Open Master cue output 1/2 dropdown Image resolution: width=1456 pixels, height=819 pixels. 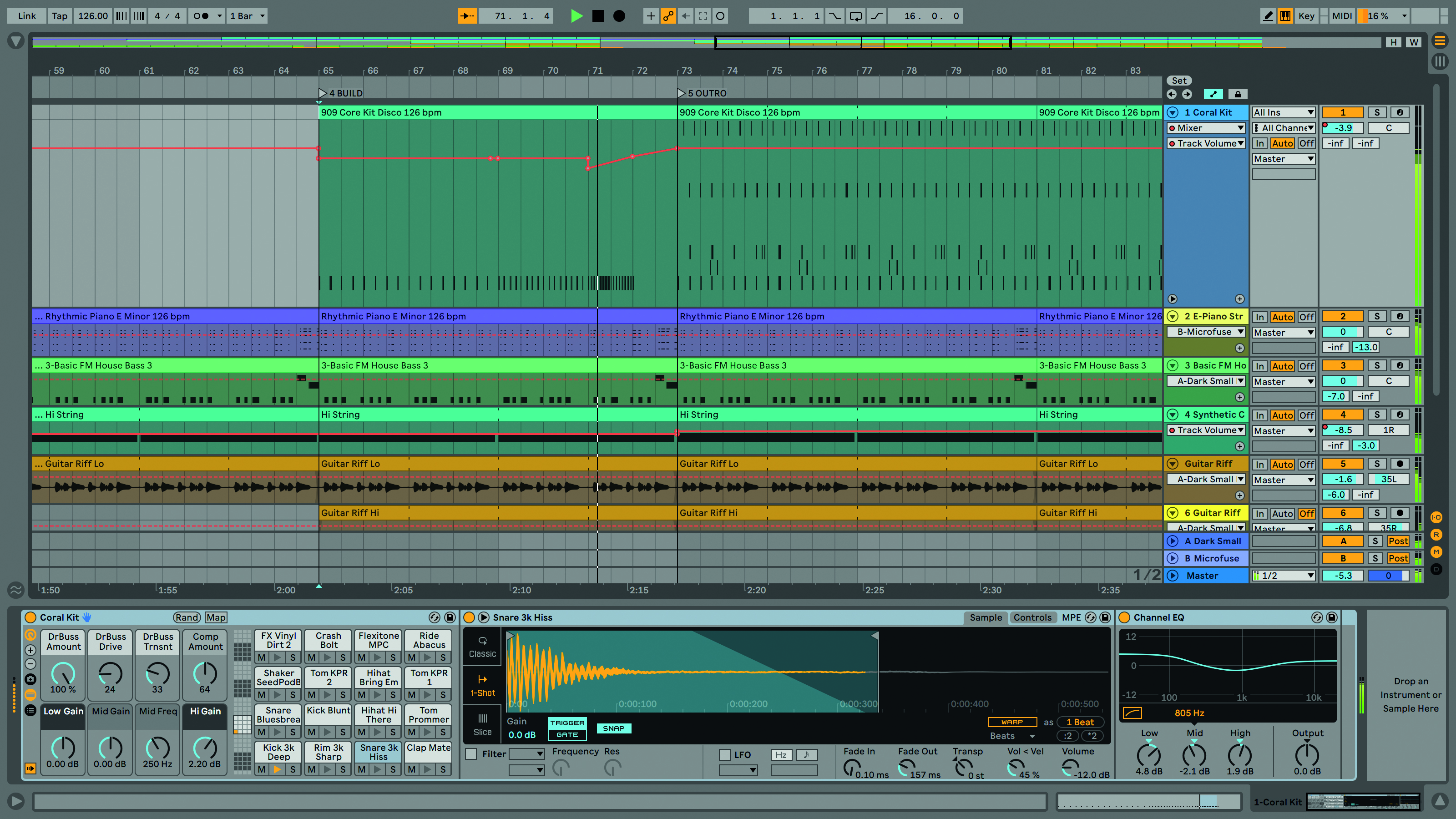tap(1284, 576)
